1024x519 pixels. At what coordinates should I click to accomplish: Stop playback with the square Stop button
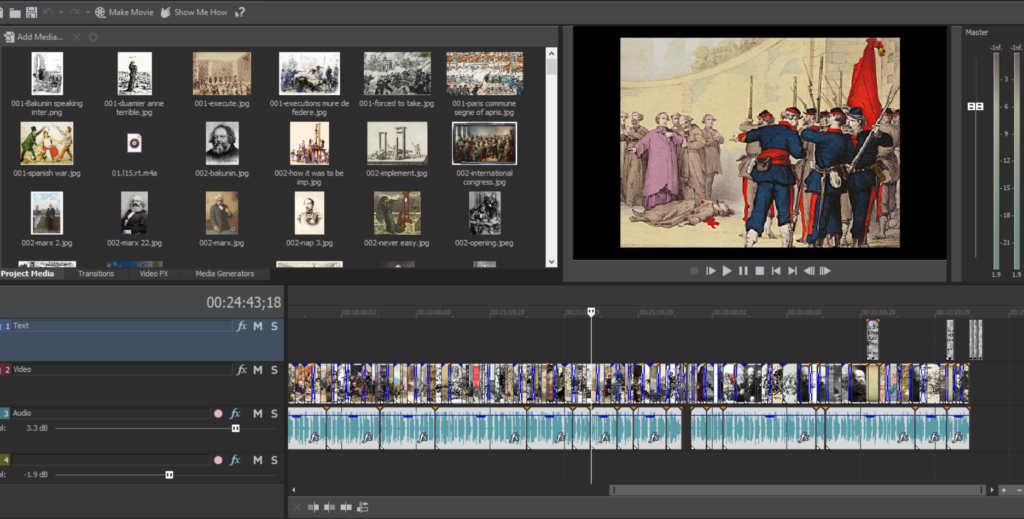[x=760, y=271]
